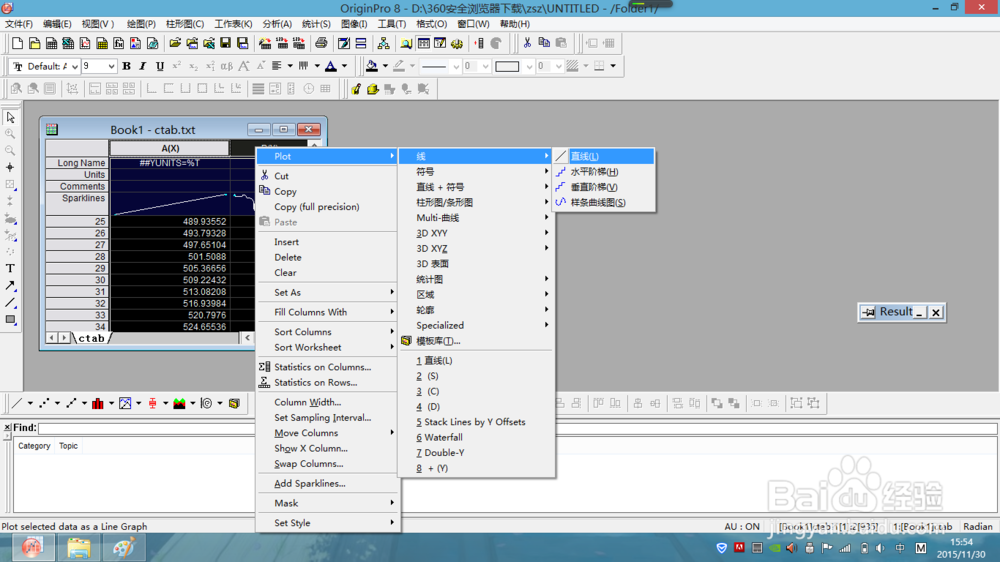This screenshot has height=562, width=1000.
Task: Select the ctab worksheet tab
Action: click(91, 338)
